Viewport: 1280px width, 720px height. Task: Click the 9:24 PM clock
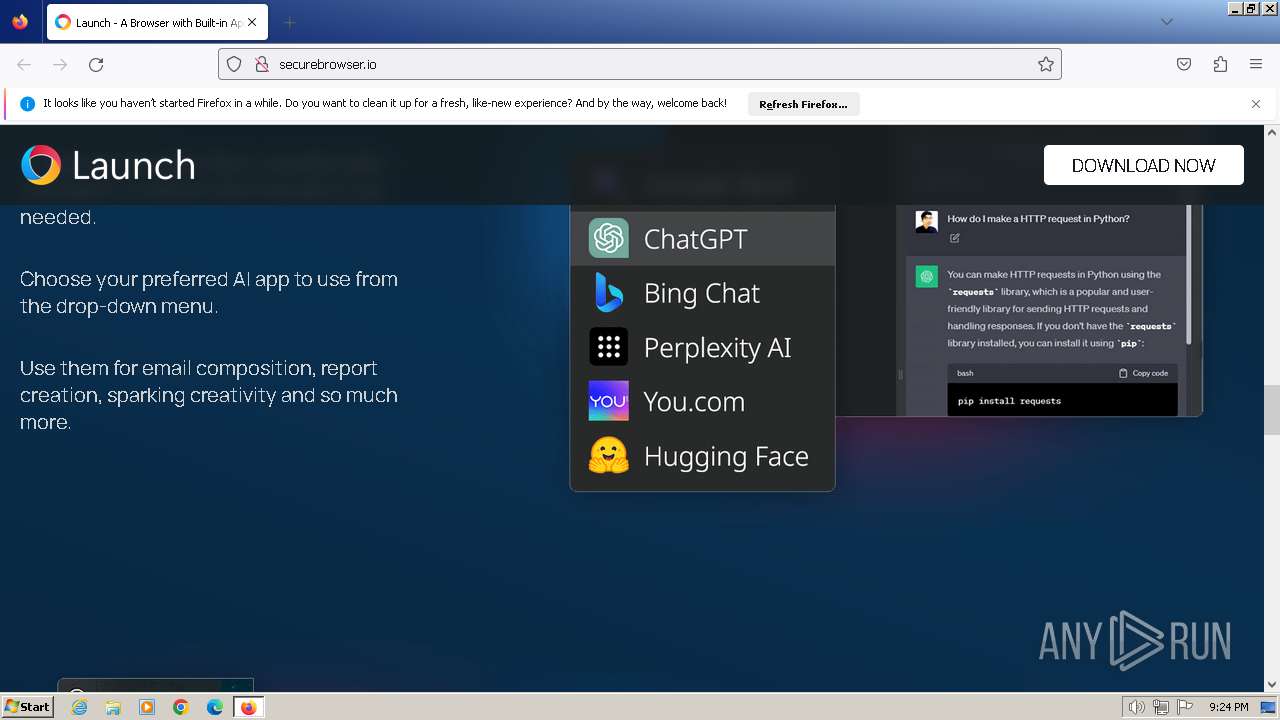(x=1228, y=707)
